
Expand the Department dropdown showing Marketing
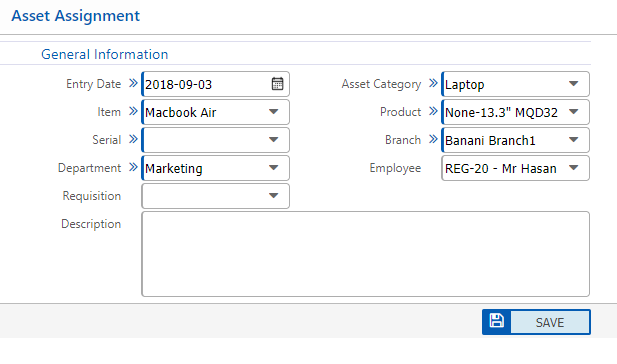click(216, 168)
